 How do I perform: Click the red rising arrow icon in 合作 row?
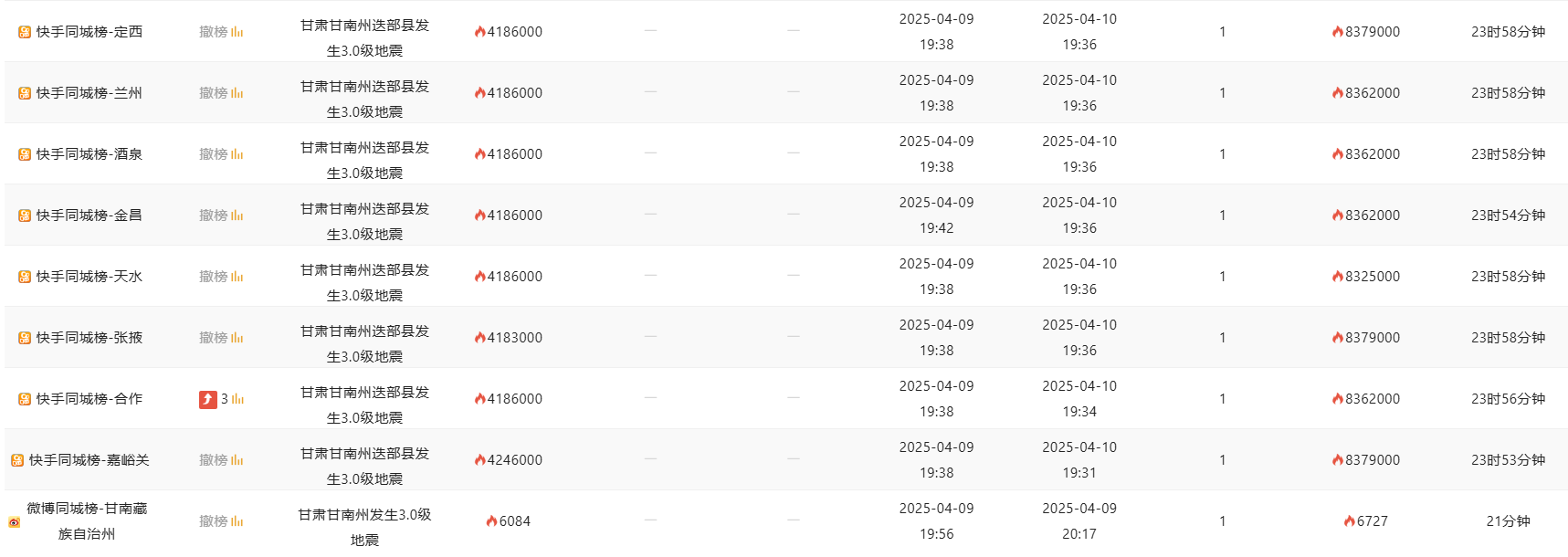(x=208, y=399)
